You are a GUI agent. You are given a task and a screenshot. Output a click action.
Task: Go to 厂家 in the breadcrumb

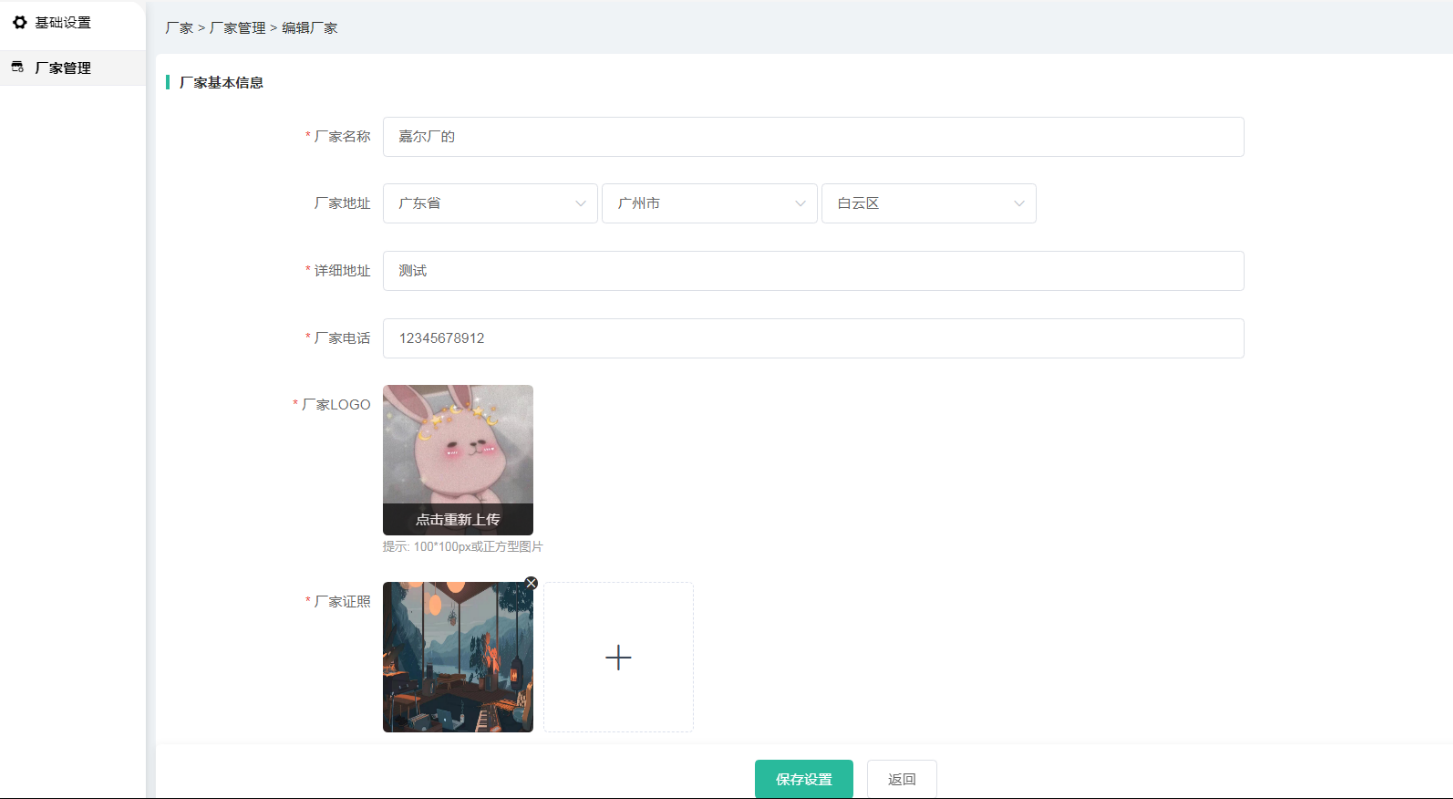[x=179, y=28]
